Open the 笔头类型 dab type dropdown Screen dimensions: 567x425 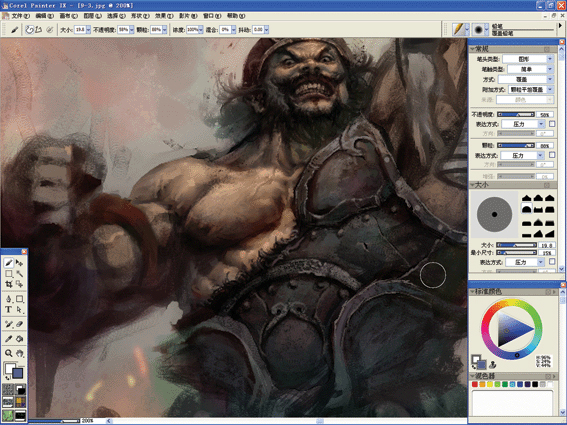[528, 59]
